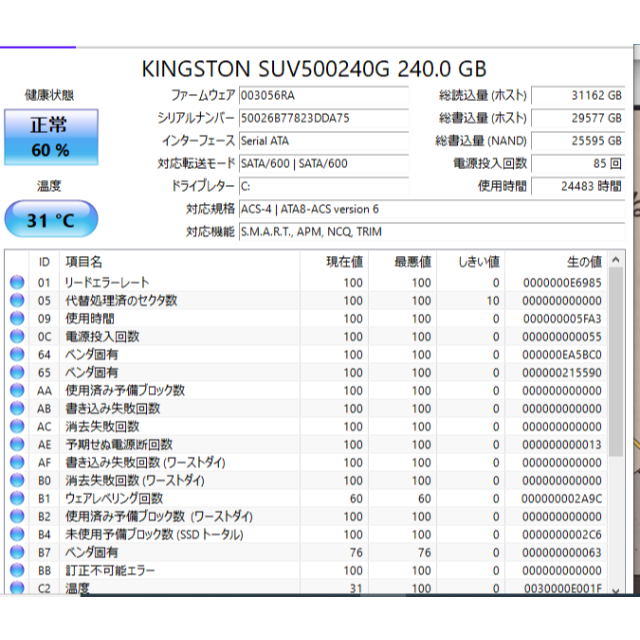Click the drive letter field C:
This screenshot has width=640, height=640.
click(324, 187)
